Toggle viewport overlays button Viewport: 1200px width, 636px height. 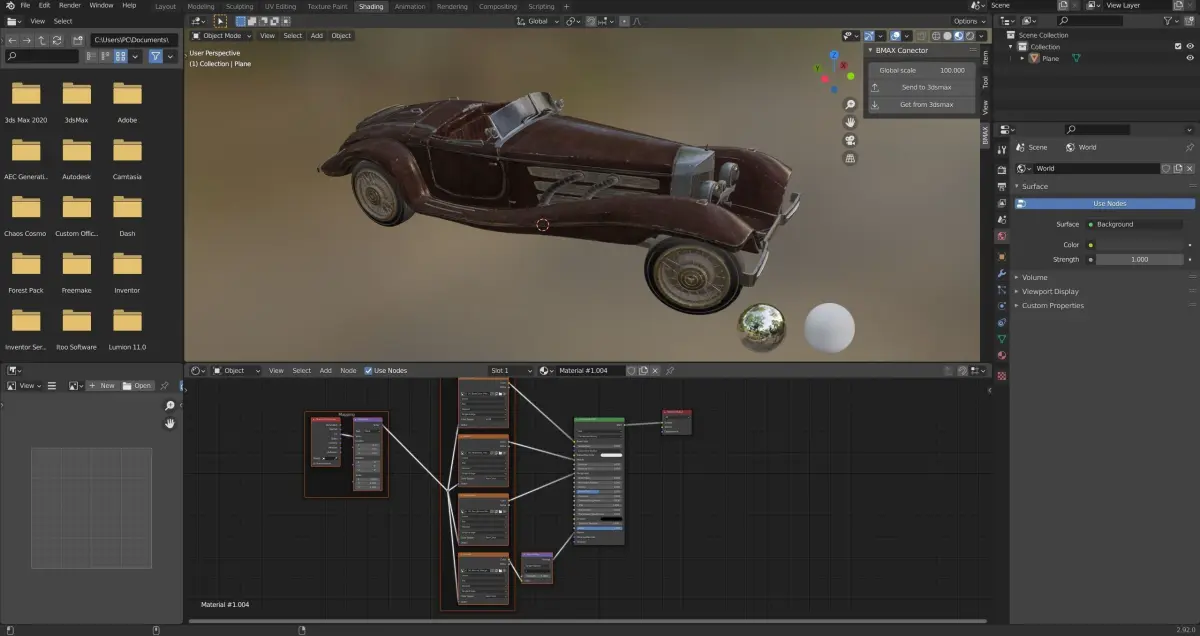pyautogui.click(x=897, y=36)
